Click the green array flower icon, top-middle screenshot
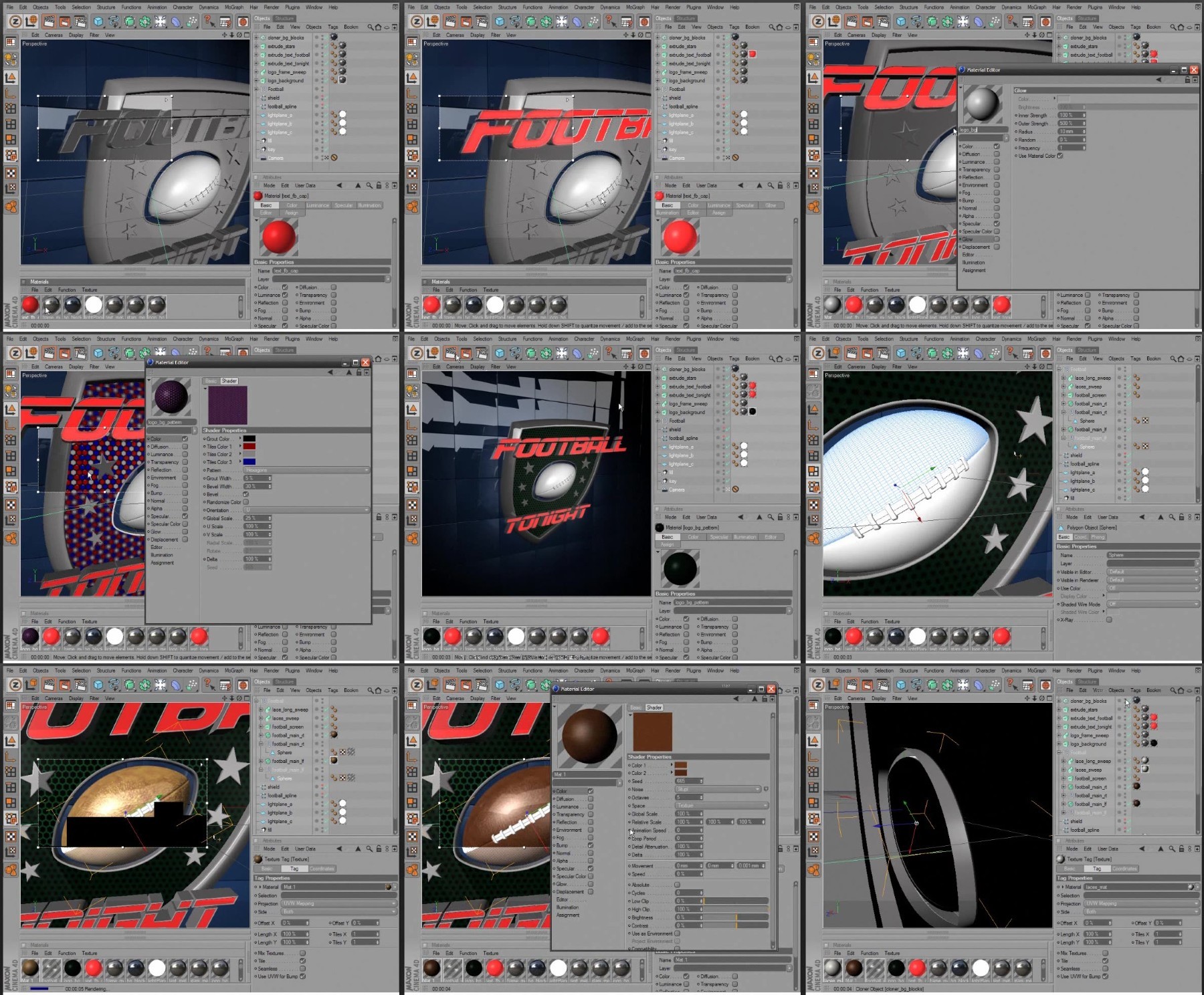 click(x=546, y=21)
